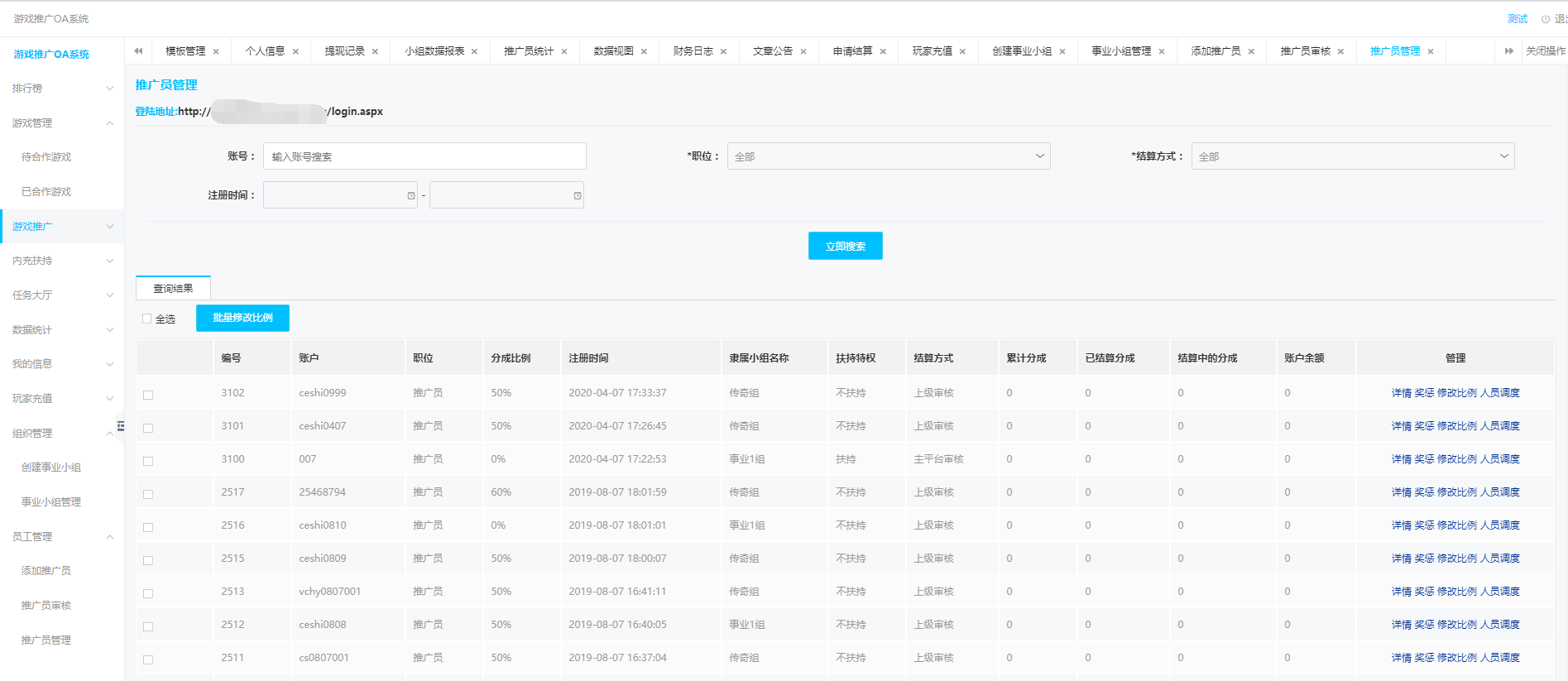Image resolution: width=1568 pixels, height=681 pixels.
Task: Close the 财务日志 tab
Action: [723, 51]
